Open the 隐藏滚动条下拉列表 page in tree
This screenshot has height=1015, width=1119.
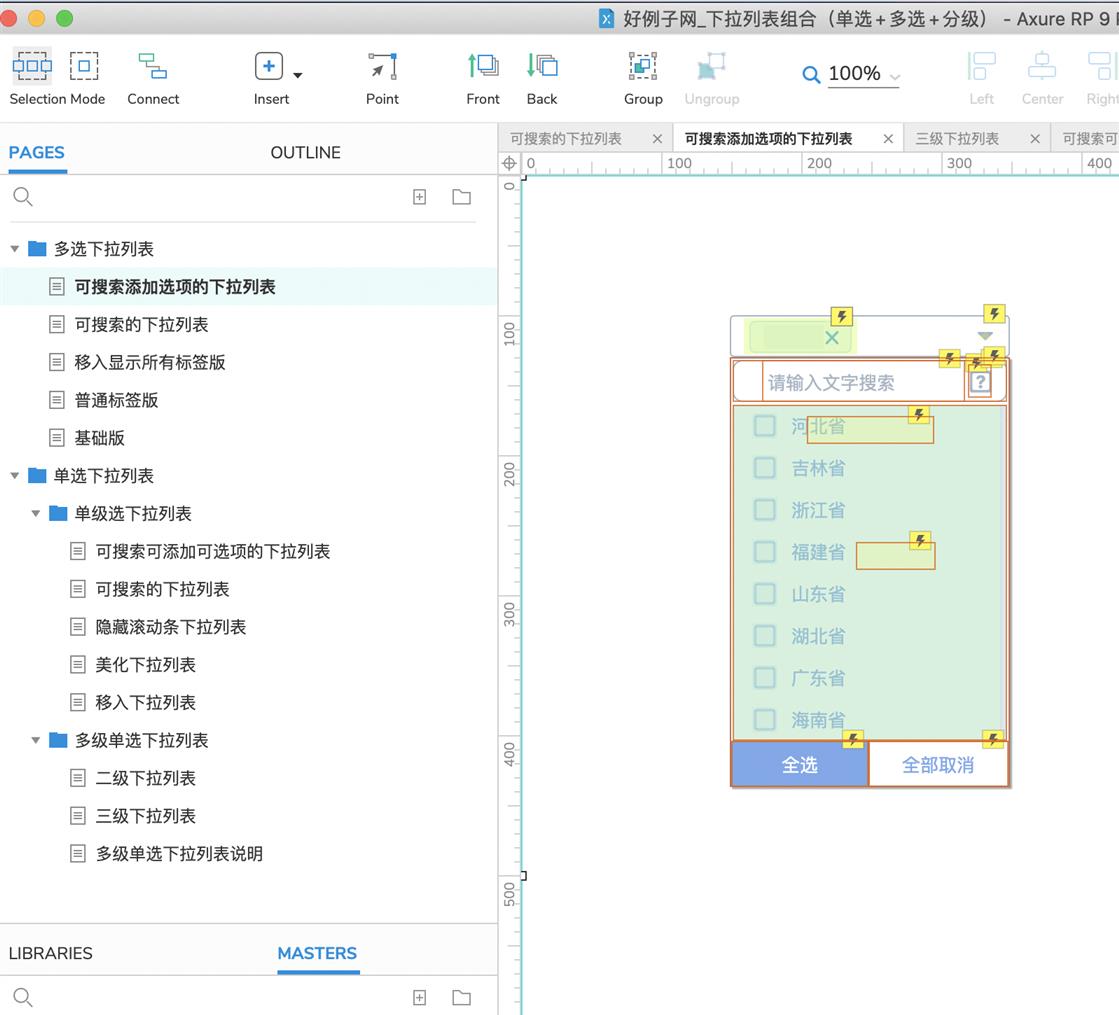pos(170,627)
